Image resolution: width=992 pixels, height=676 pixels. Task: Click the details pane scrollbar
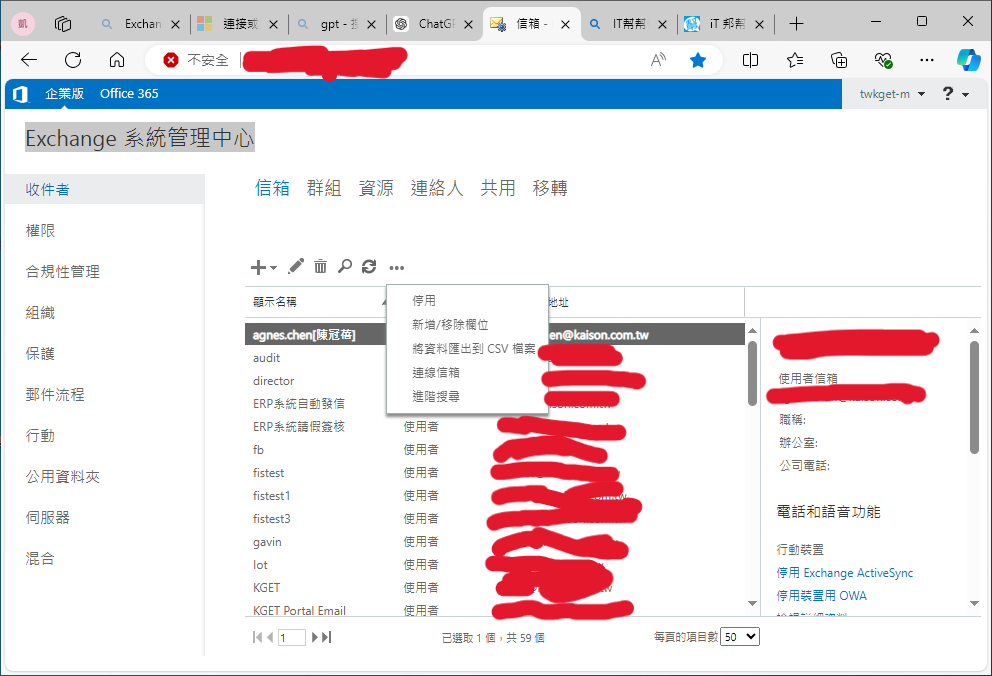(974, 397)
